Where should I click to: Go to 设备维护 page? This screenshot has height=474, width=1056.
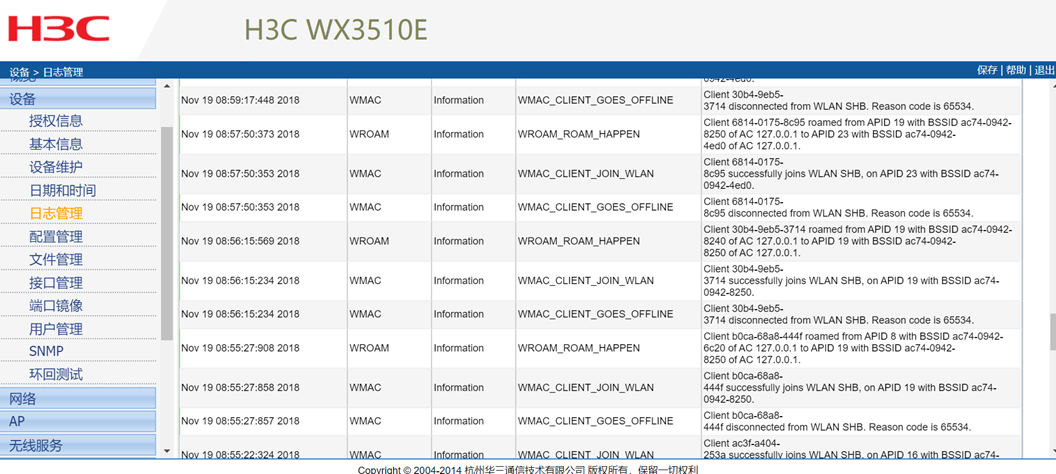point(56,167)
